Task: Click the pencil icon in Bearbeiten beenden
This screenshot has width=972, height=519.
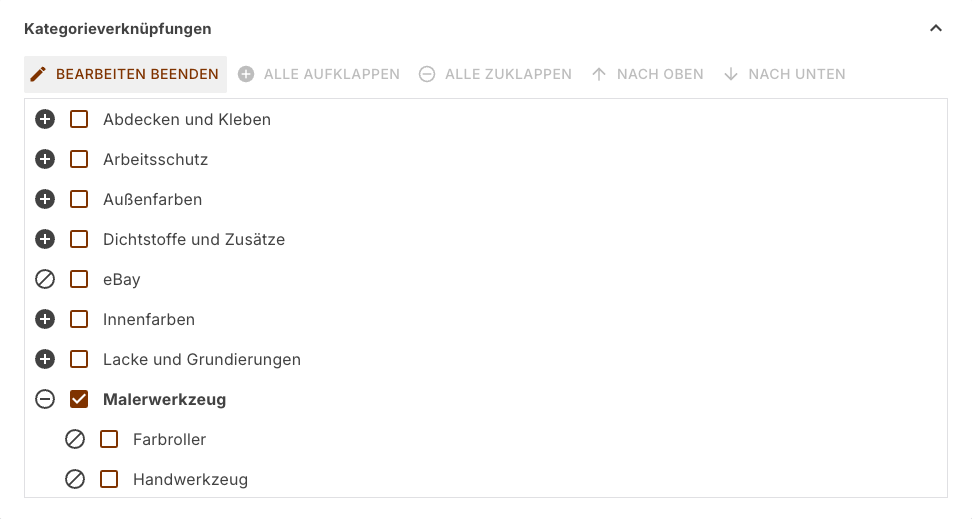Action: click(38, 74)
